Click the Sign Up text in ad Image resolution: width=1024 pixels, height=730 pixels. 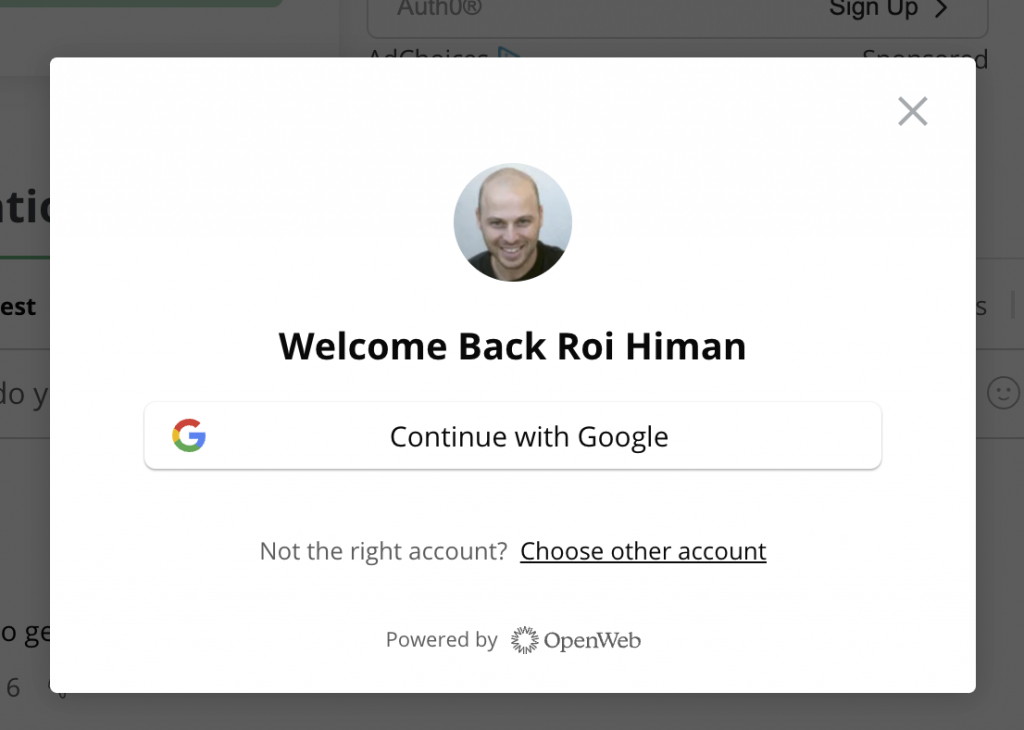[873, 8]
